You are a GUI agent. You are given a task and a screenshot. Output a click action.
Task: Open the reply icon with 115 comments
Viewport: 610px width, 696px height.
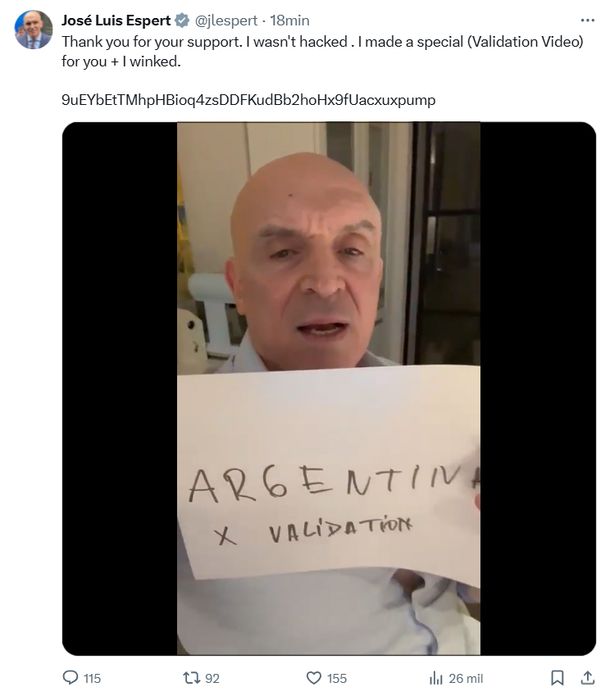(70, 677)
